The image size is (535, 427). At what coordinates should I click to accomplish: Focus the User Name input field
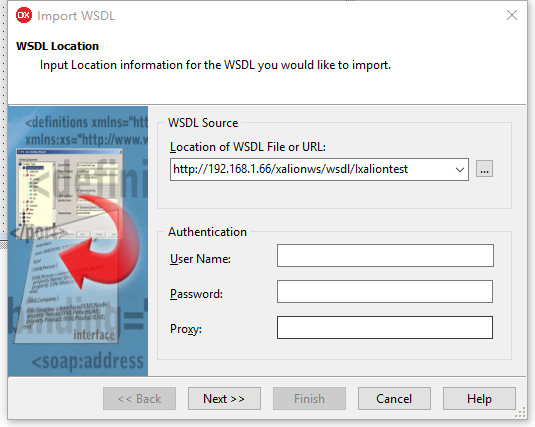(385, 255)
